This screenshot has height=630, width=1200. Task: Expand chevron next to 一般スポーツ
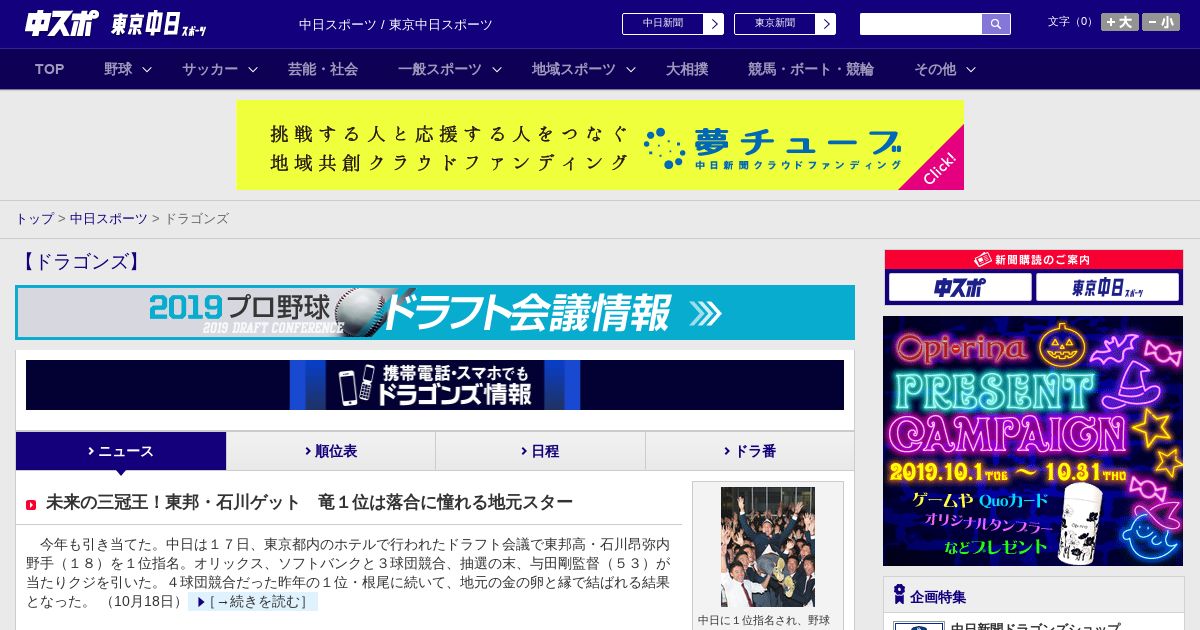497,69
